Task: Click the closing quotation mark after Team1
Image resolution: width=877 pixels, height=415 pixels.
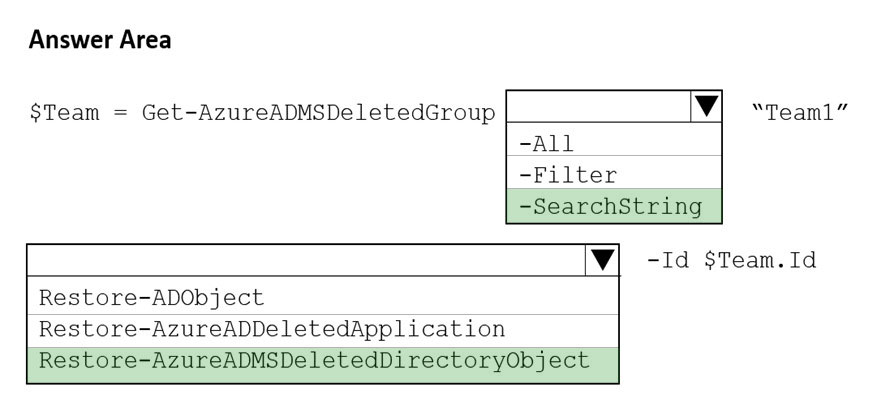Action: pyautogui.click(x=842, y=107)
